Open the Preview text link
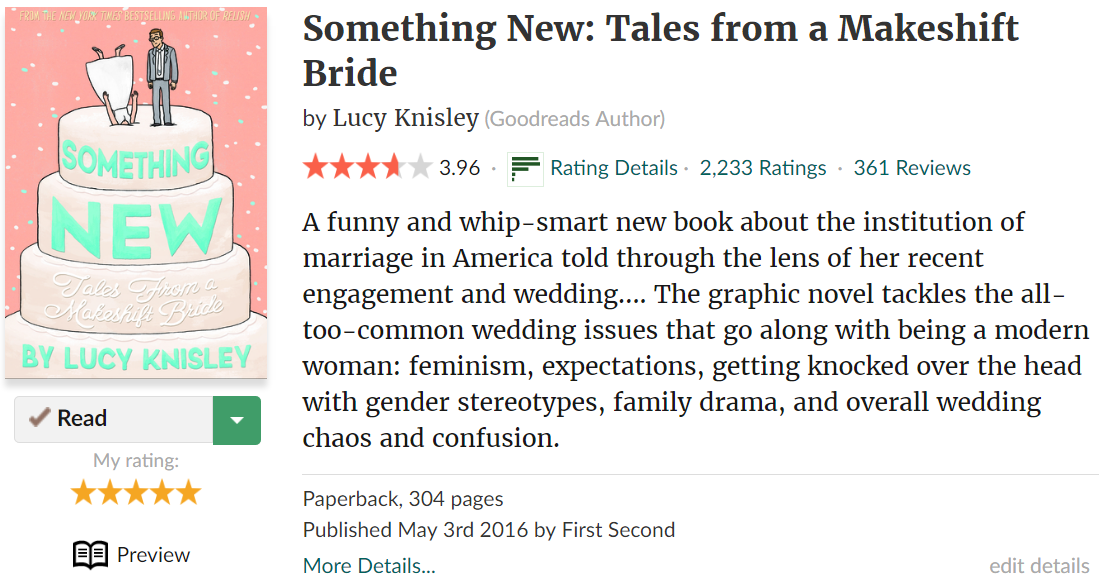 click(x=153, y=555)
